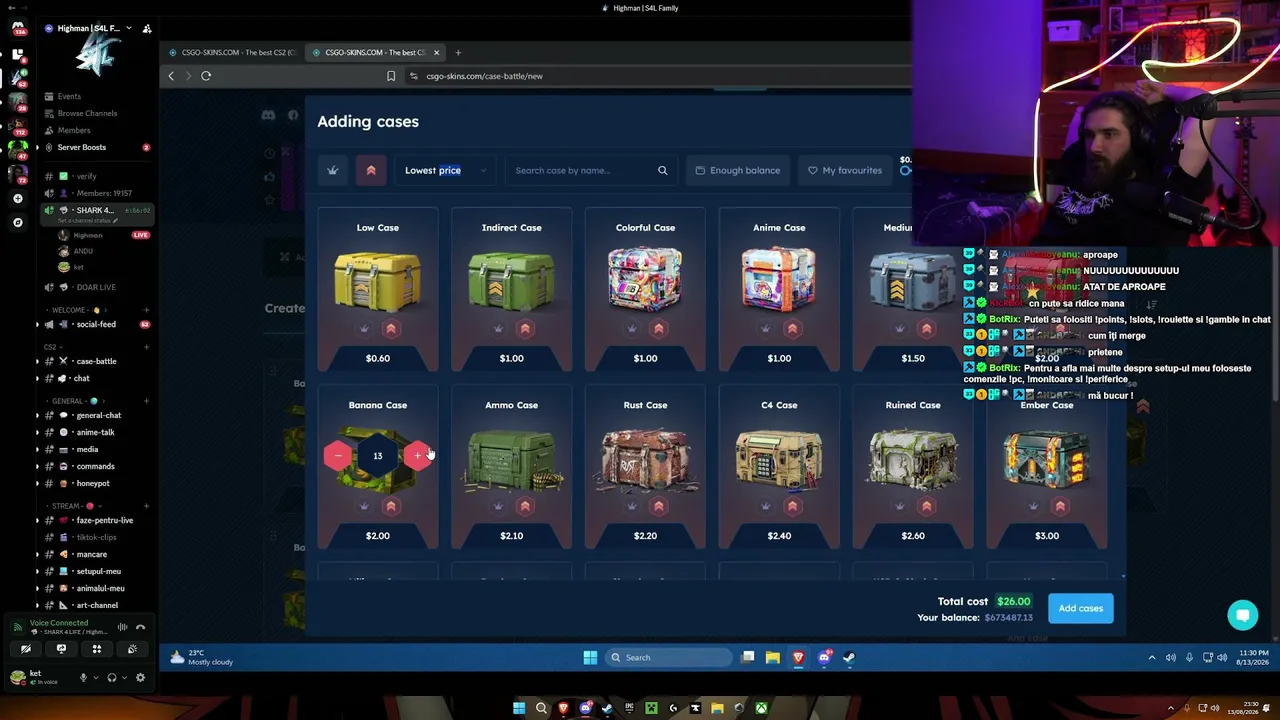1280x720 pixels.
Task: Select the Colorful Case thumbnail
Action: 645,281
